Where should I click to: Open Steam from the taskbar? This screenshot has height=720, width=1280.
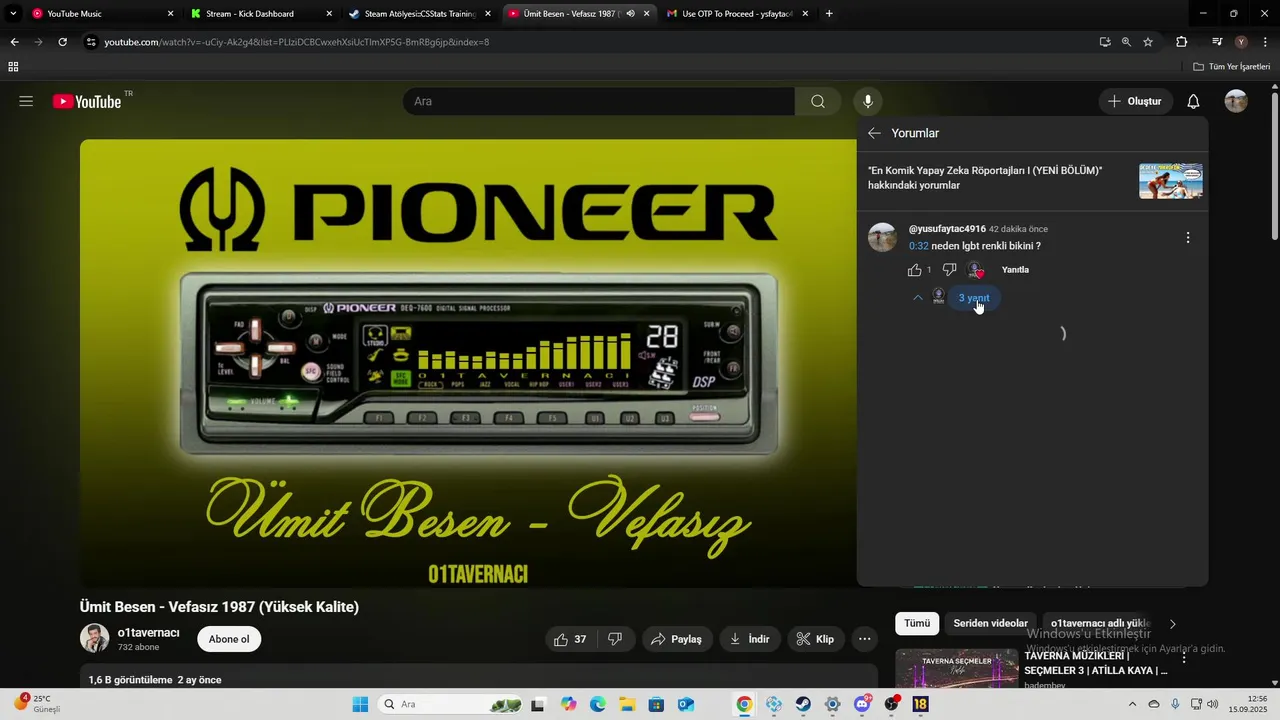[803, 704]
